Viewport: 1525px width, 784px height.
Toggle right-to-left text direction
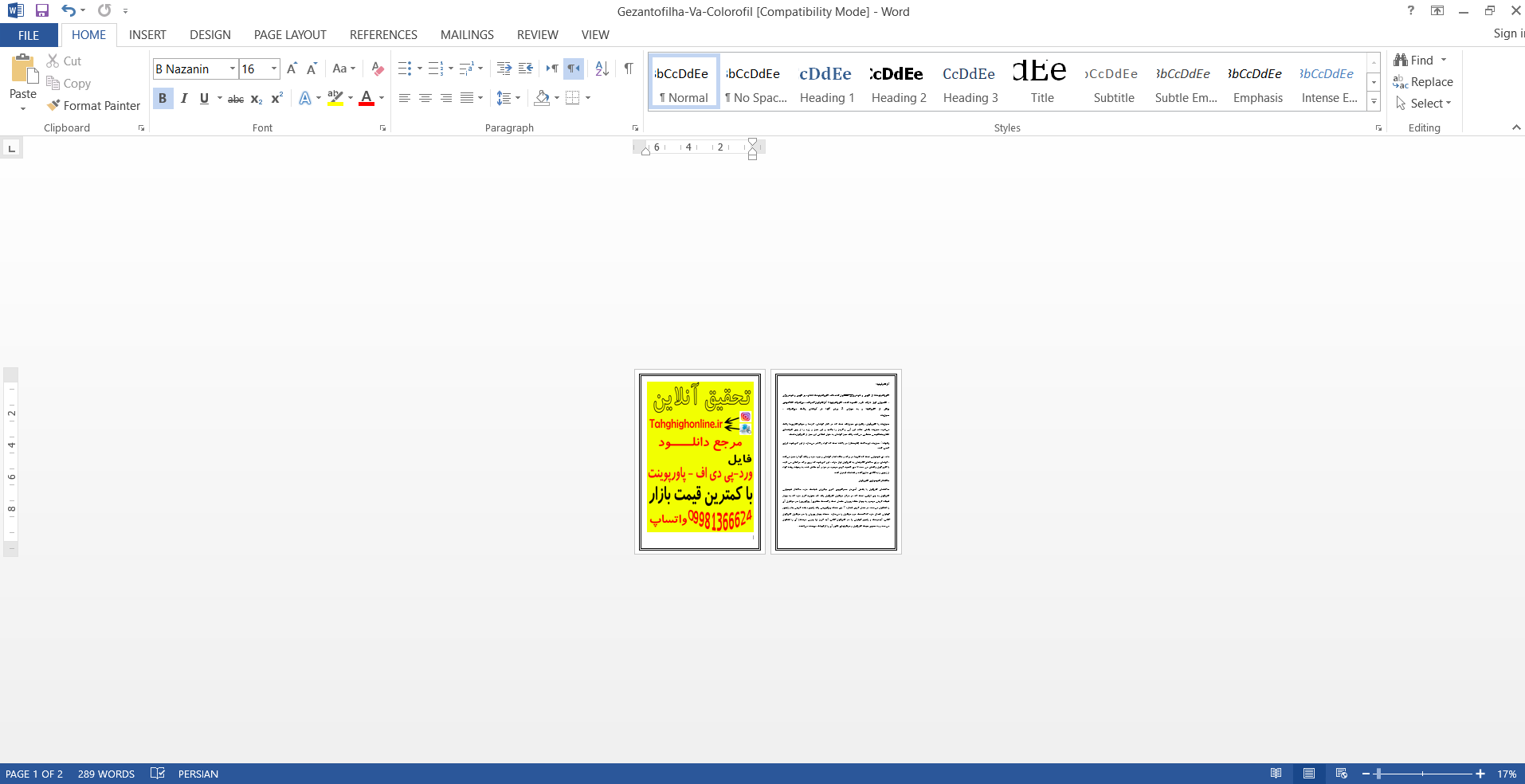[574, 69]
